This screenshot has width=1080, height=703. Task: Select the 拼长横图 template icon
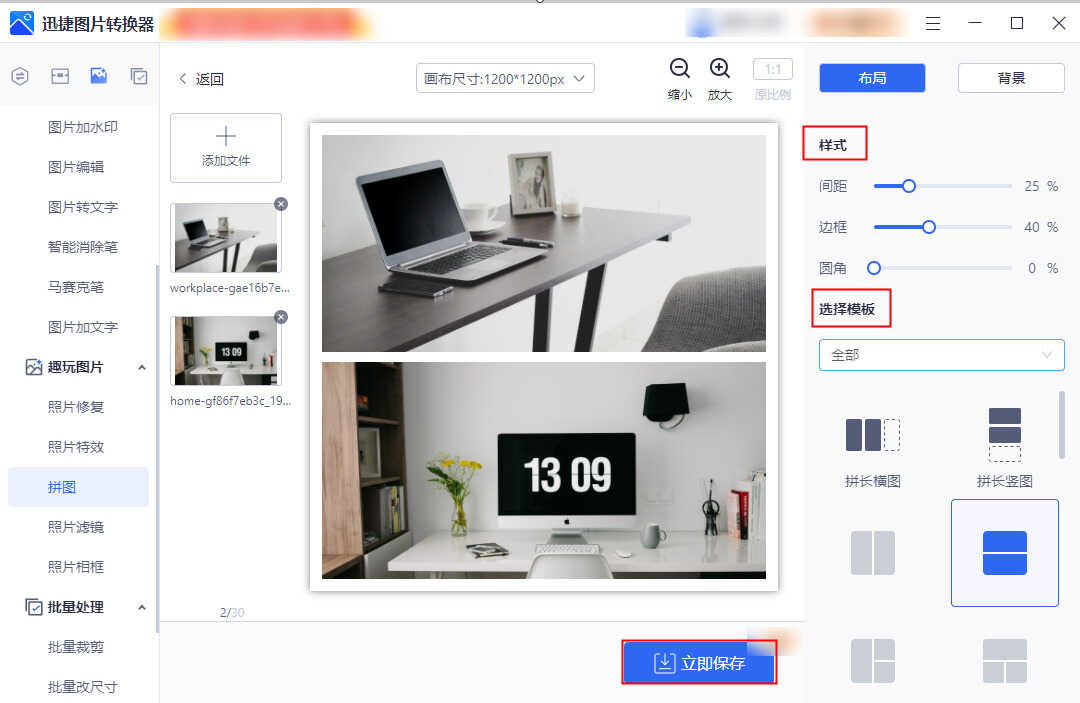[x=873, y=434]
